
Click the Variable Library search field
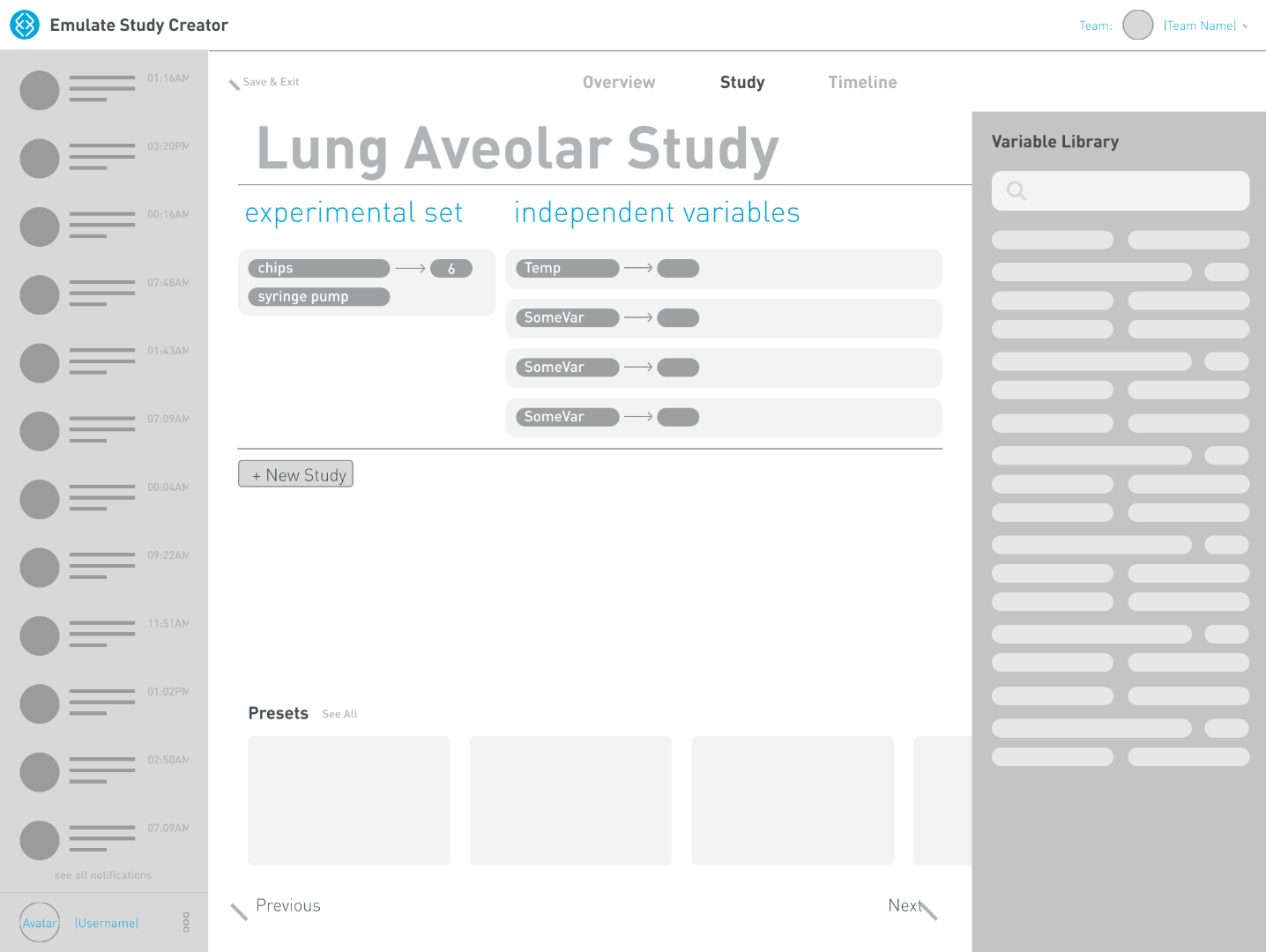tap(1120, 190)
